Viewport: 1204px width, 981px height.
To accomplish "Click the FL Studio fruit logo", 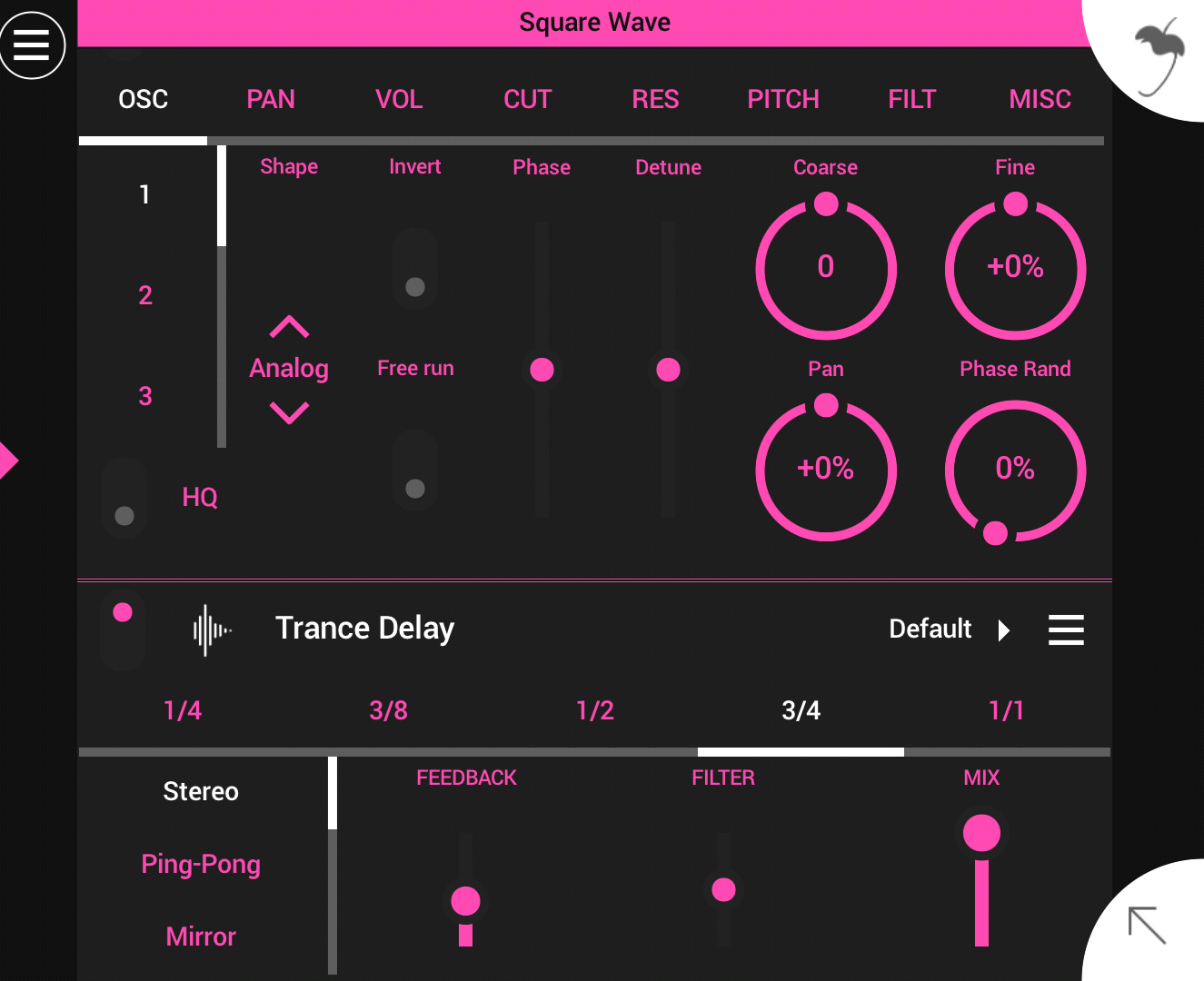I will click(1160, 56).
